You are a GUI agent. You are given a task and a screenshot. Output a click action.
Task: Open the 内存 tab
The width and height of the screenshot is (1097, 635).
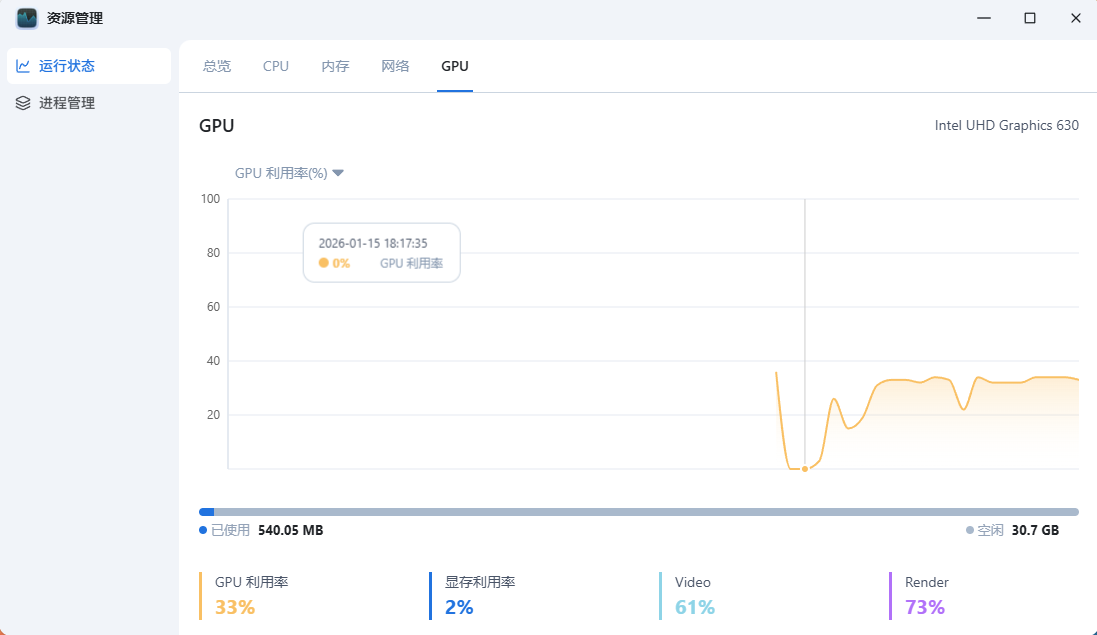pyautogui.click(x=335, y=66)
